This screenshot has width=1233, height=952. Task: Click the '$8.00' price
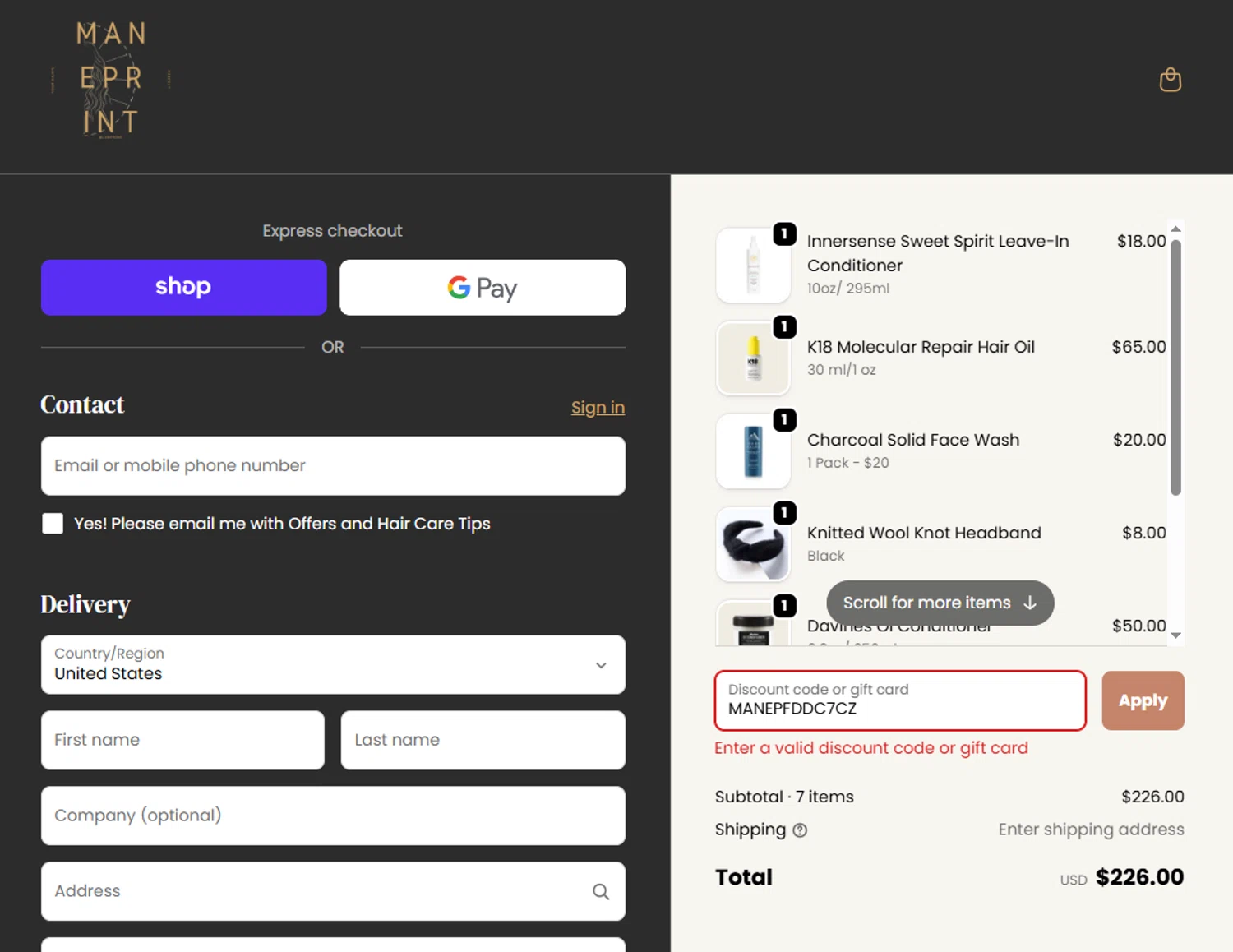coord(1144,533)
